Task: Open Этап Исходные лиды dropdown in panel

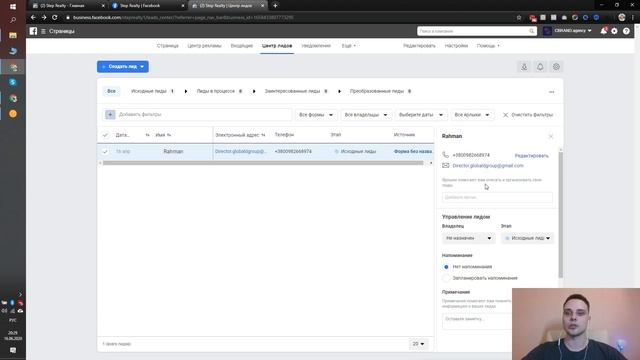Action: pos(527,238)
